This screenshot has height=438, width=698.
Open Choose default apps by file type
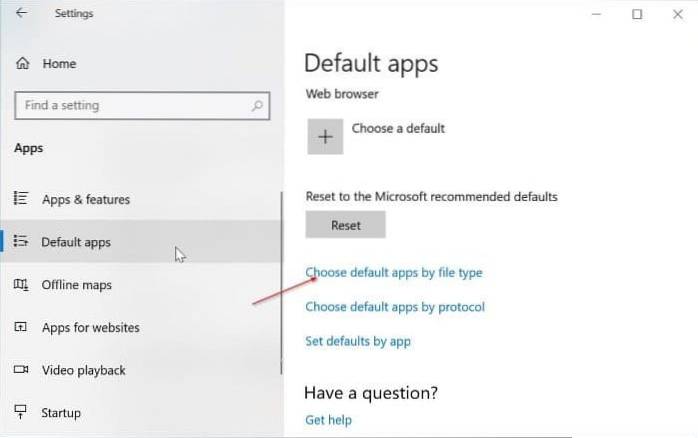[393, 272]
